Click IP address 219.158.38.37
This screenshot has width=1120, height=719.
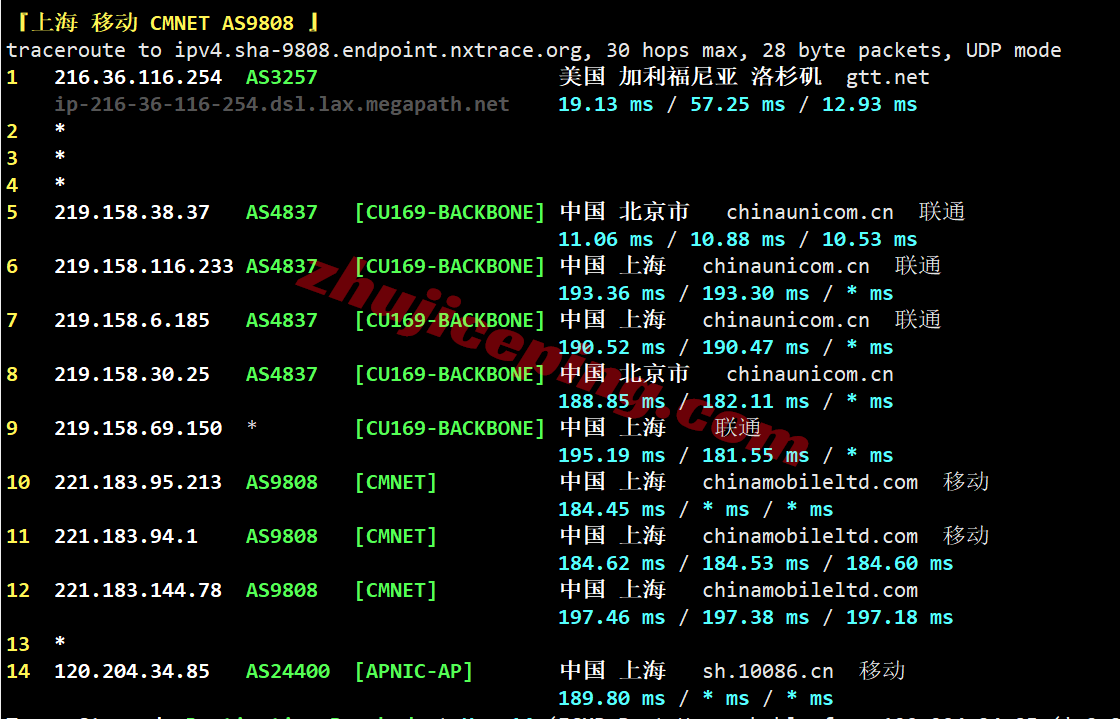click(132, 213)
